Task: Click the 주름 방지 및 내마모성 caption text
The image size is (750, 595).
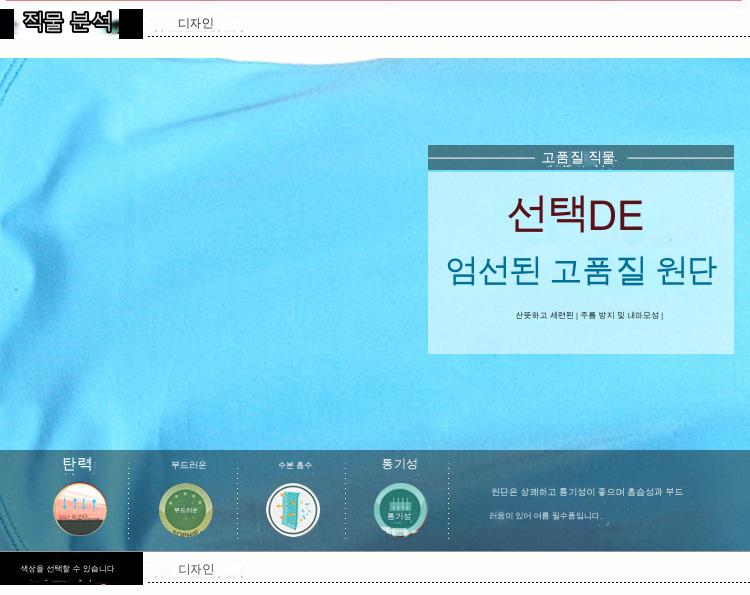Action: click(x=620, y=315)
